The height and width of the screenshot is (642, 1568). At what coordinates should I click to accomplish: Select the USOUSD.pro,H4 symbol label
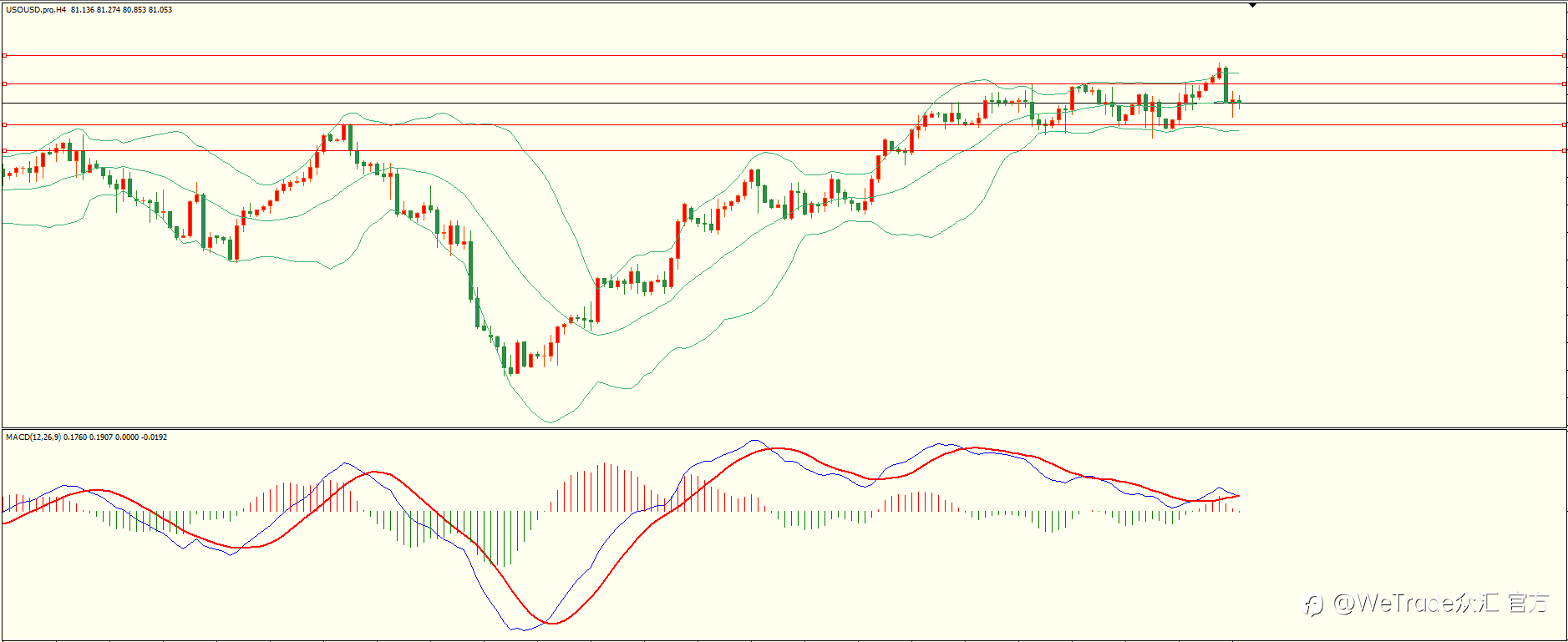36,10
